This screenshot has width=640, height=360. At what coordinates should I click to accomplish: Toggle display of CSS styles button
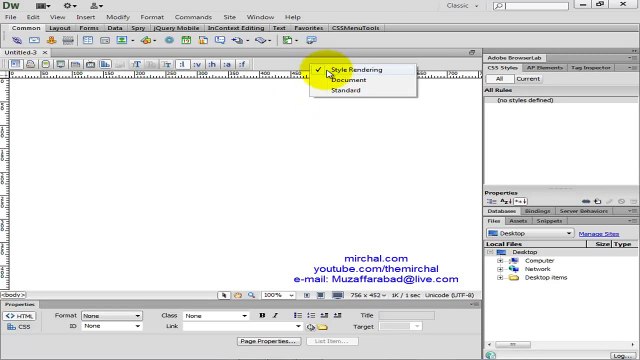pos(105,64)
